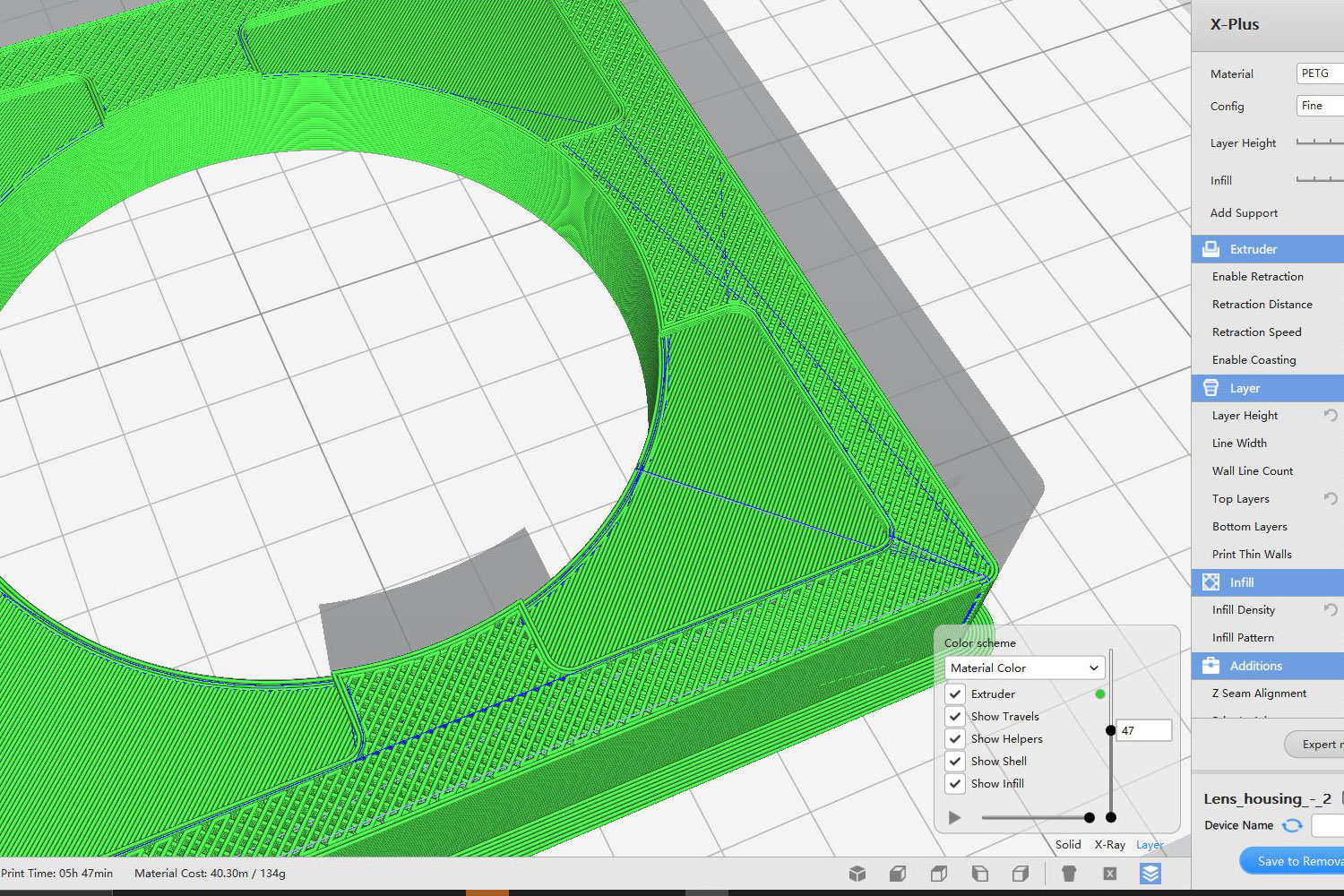
Task: Click the vertical layer slider's top handle
Action: click(x=1111, y=730)
